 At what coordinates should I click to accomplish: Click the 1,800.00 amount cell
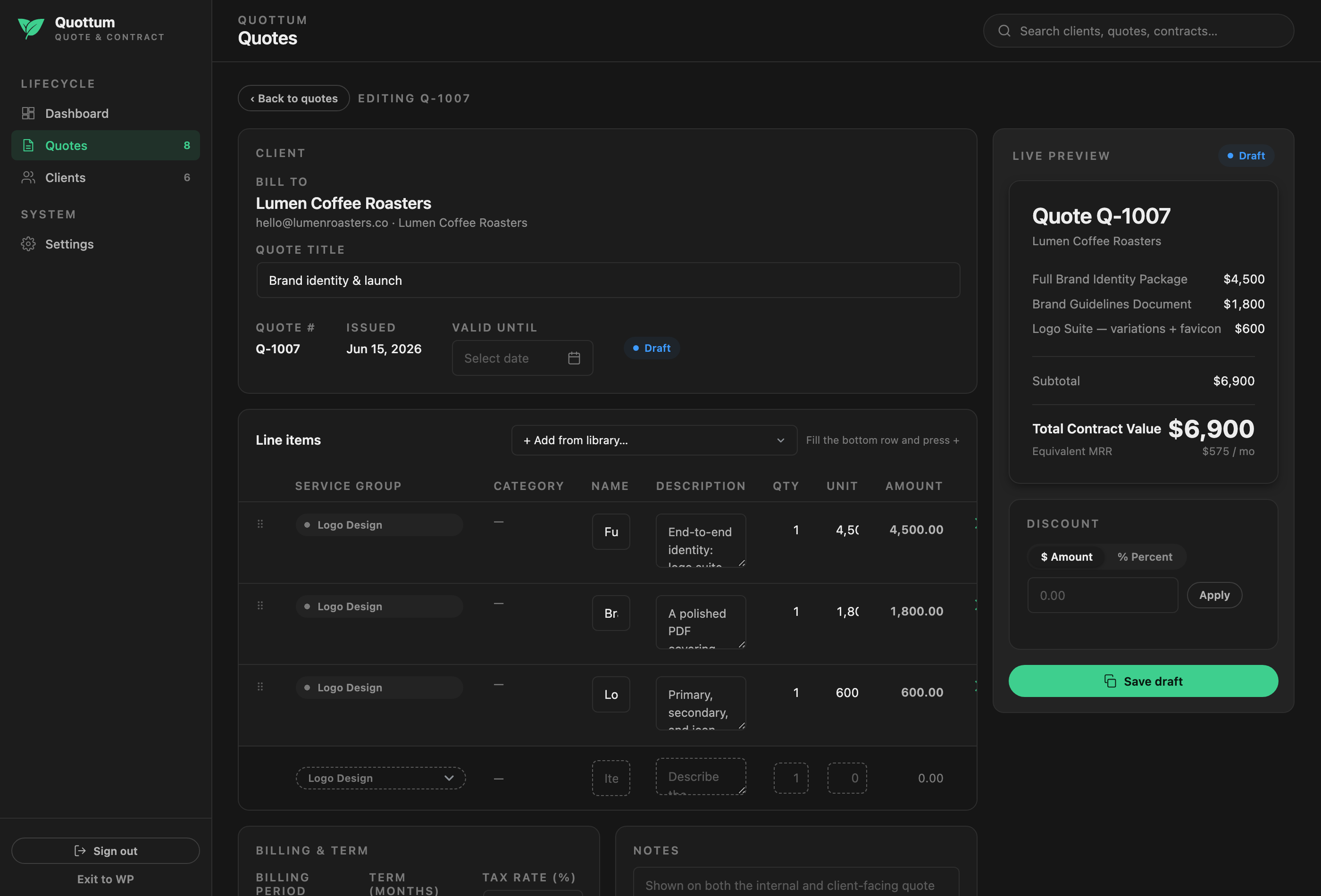tap(916, 611)
